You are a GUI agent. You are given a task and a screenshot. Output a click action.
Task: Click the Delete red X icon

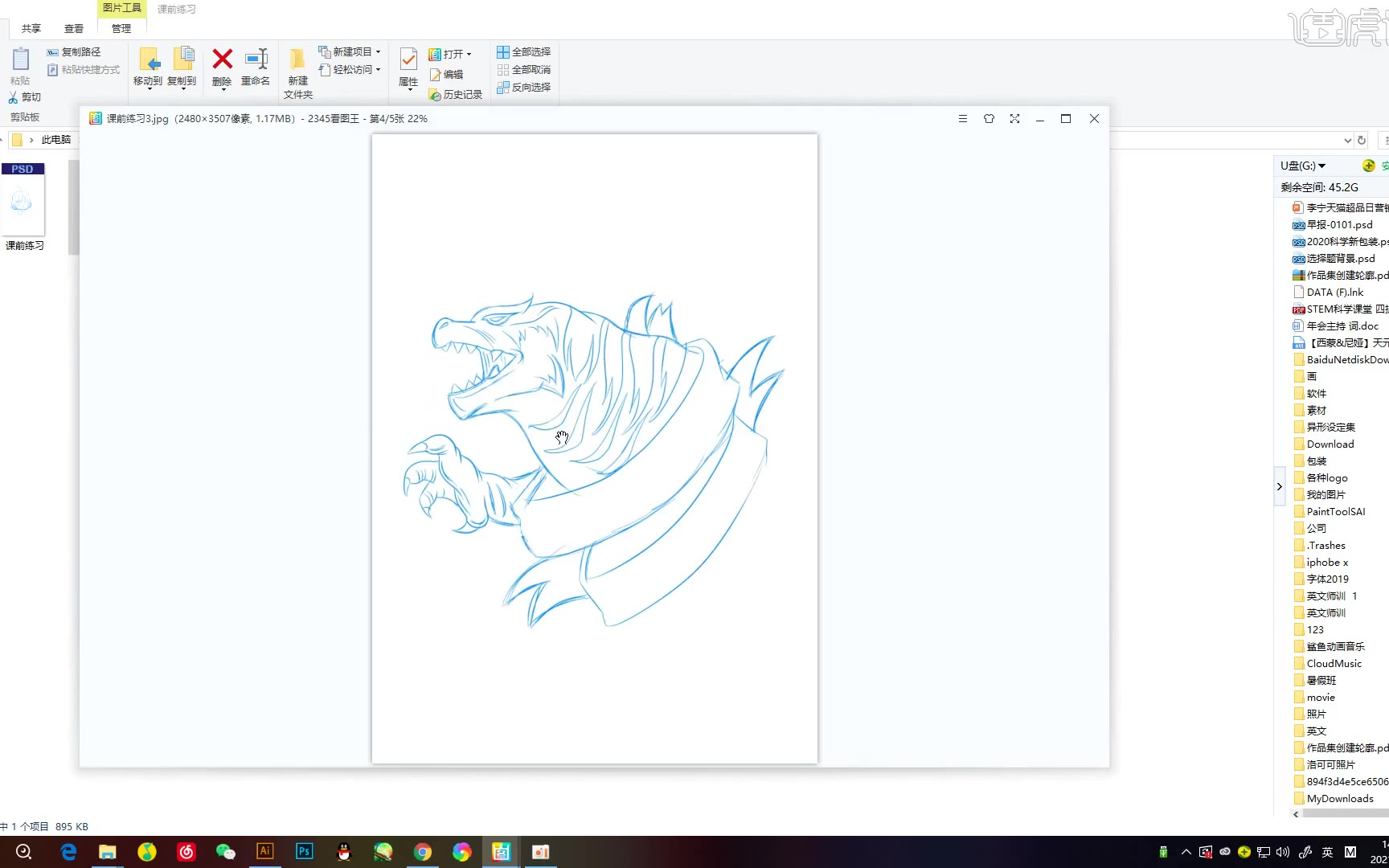pos(222,59)
